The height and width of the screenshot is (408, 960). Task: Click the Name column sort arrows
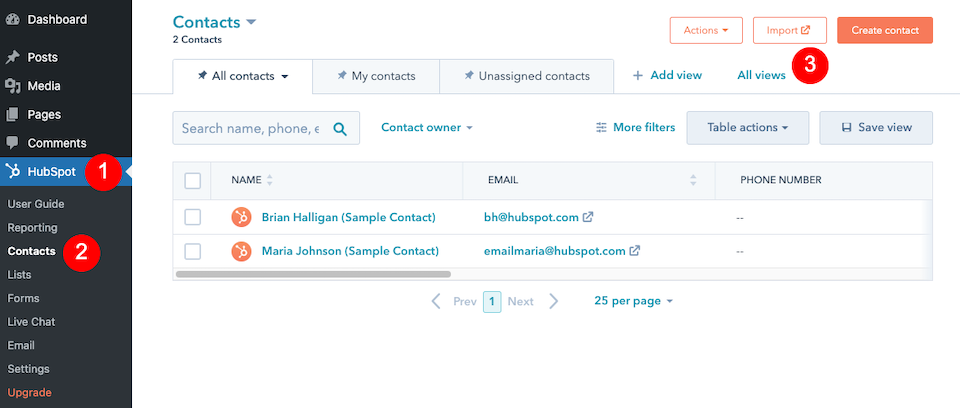pyautogui.click(x=269, y=180)
